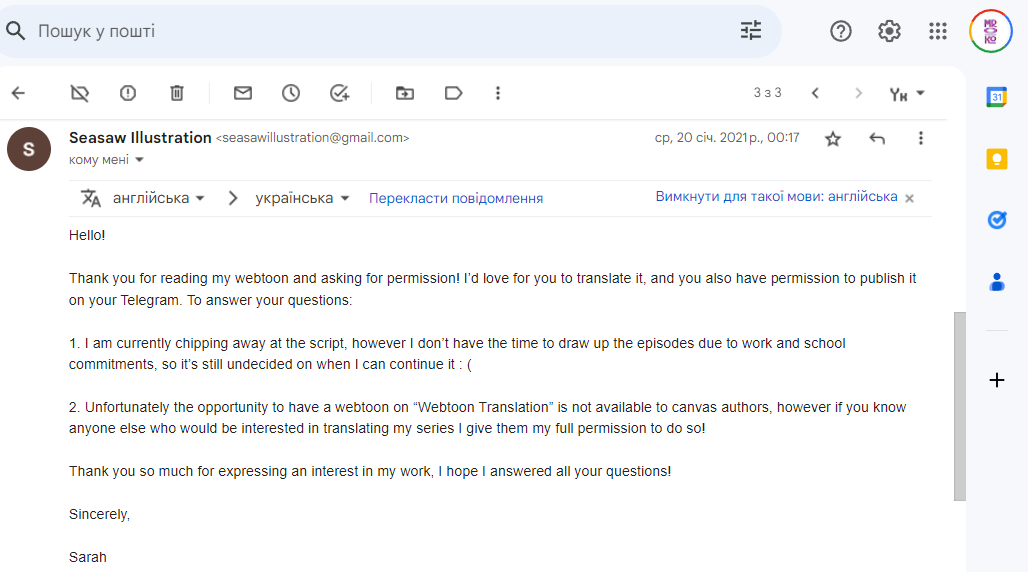Image resolution: width=1028 pixels, height=572 pixels.
Task: Snooze this email with the clock icon
Action: (291, 93)
